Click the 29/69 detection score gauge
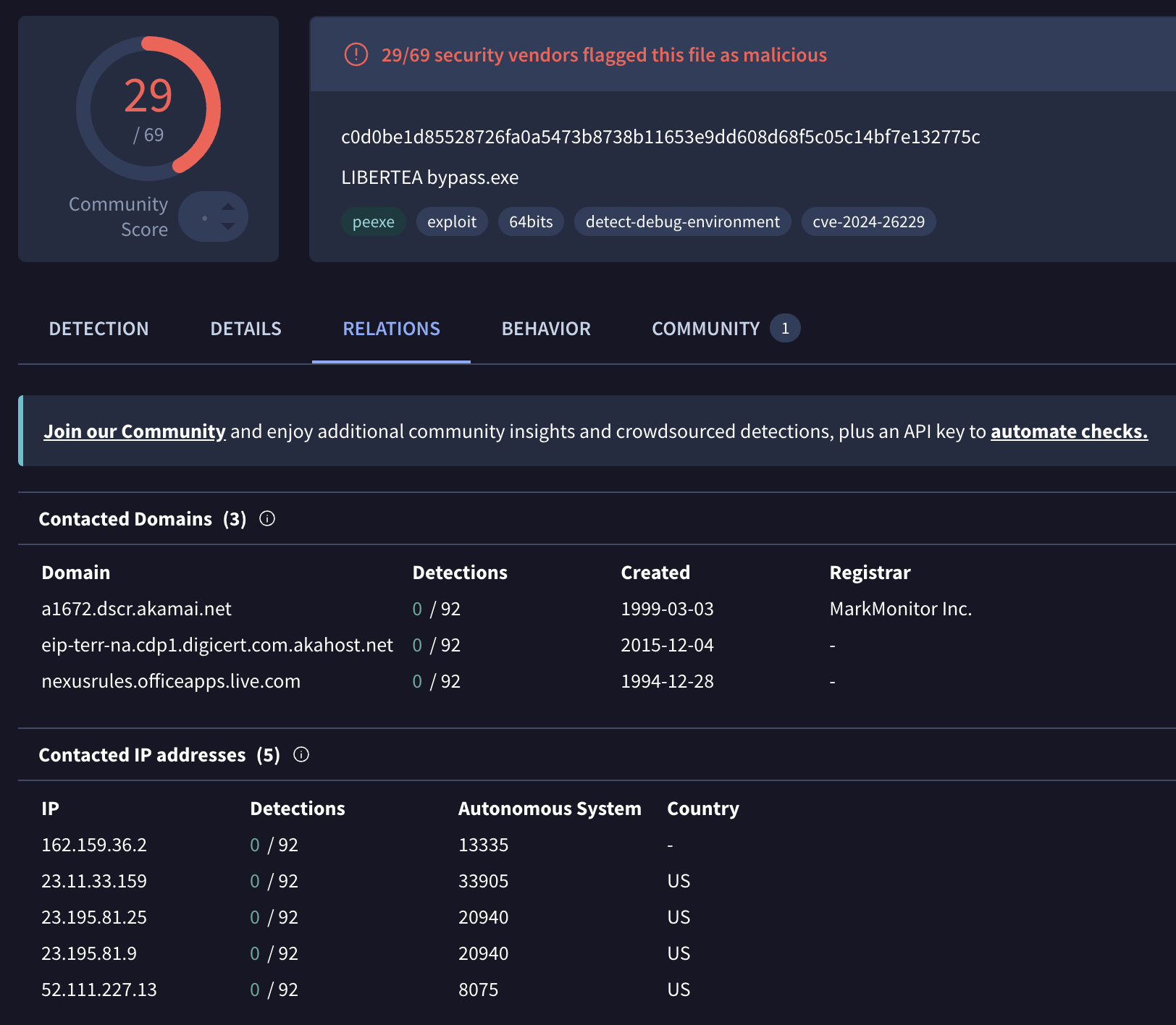 coord(148,109)
